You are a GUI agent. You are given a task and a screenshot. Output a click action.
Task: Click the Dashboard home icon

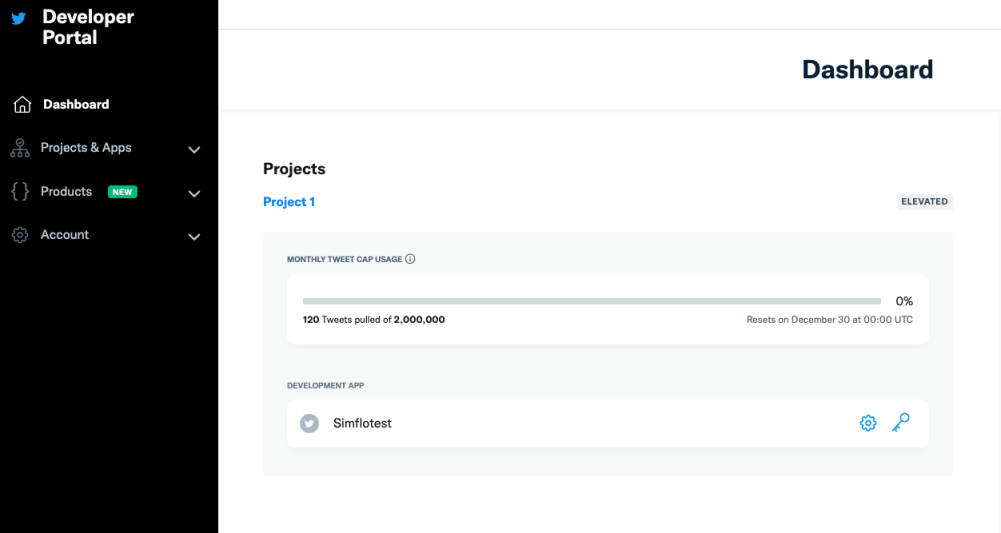pos(22,105)
